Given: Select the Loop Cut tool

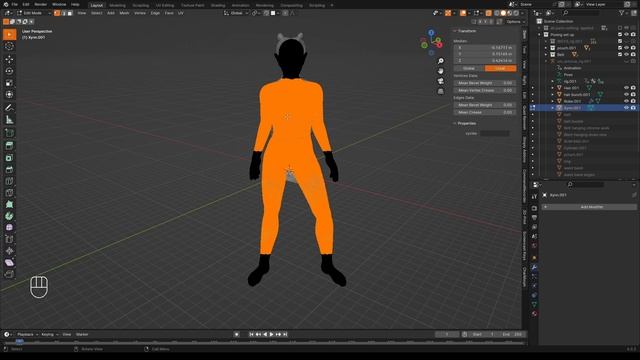Looking at the screenshot, I should coord(9,181).
